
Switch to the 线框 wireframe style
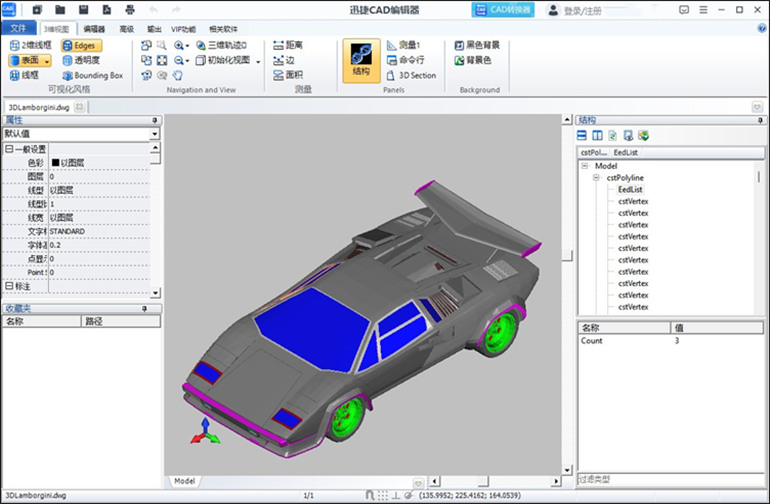pyautogui.click(x=24, y=75)
